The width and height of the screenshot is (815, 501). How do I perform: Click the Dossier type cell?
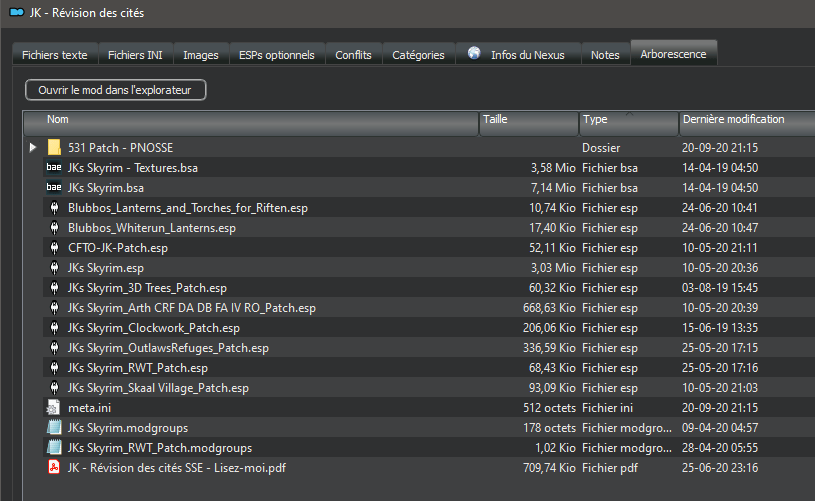(601, 148)
